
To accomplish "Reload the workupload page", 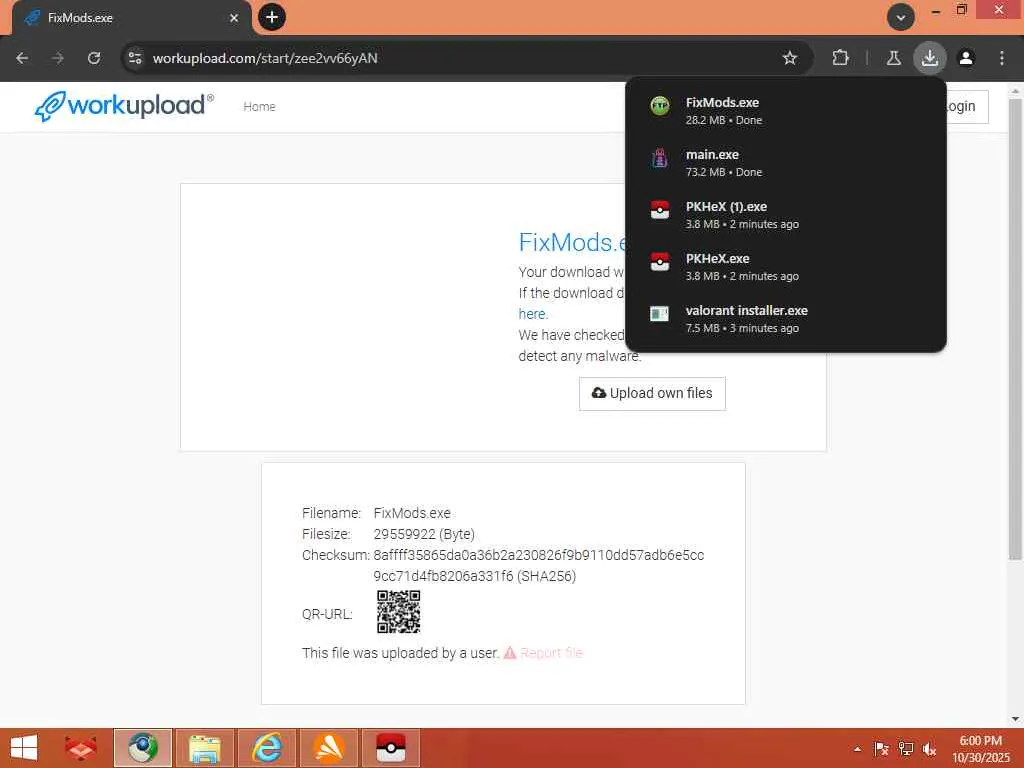I will click(x=94, y=58).
